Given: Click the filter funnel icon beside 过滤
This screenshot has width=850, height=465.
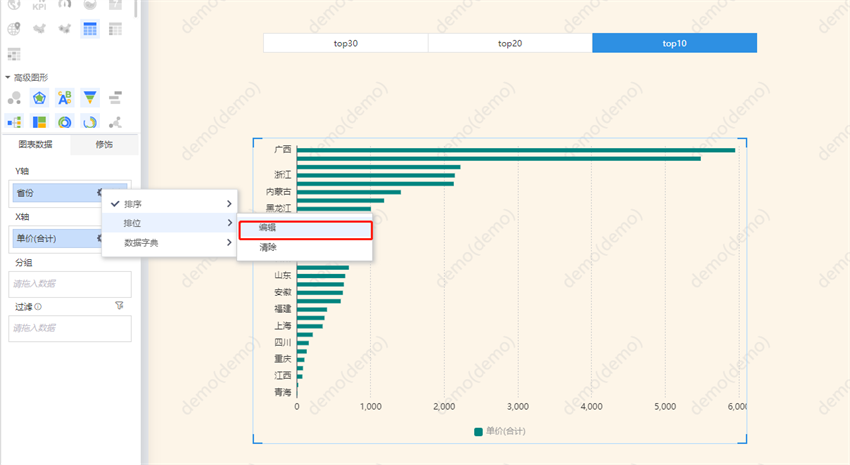Looking at the screenshot, I should point(119,306).
